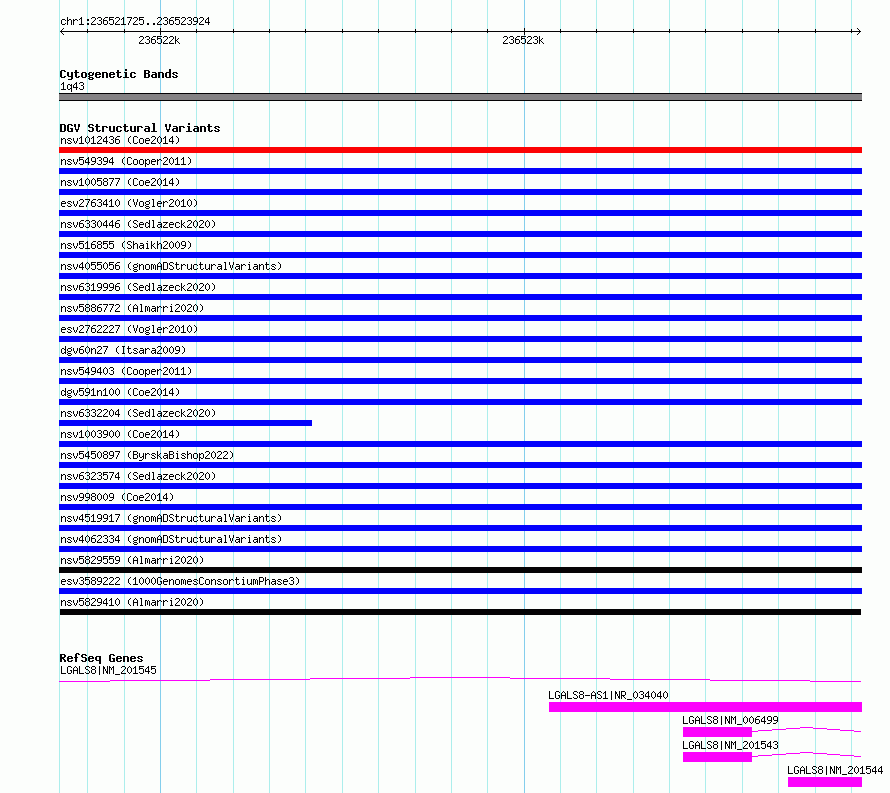The height and width of the screenshot is (793, 890).
Task: Click esv3589222 (1000GenomesConsortiumPhase3) label
Action: coord(180,581)
